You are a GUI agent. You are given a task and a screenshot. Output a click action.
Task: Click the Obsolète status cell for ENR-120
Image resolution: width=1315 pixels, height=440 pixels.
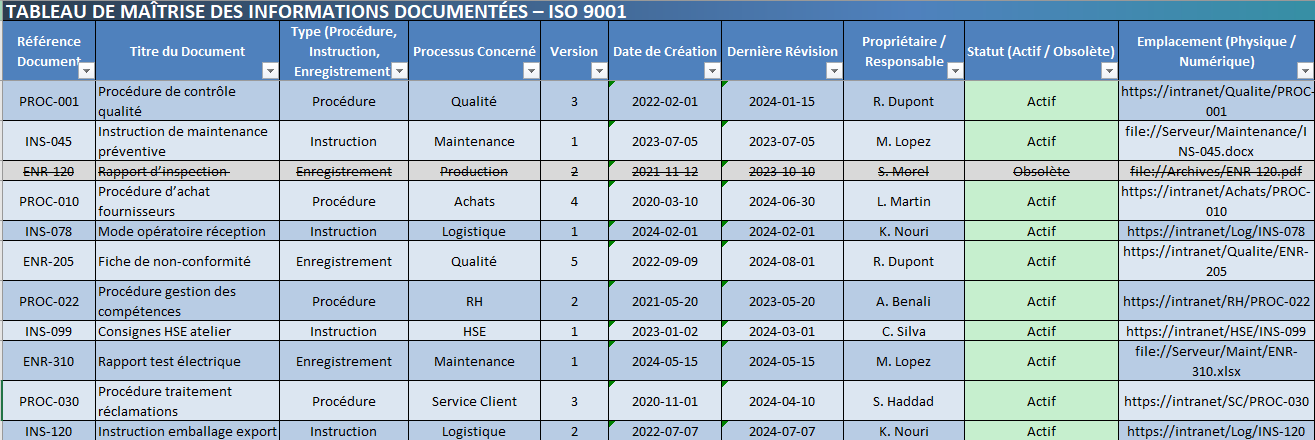coord(1041,171)
